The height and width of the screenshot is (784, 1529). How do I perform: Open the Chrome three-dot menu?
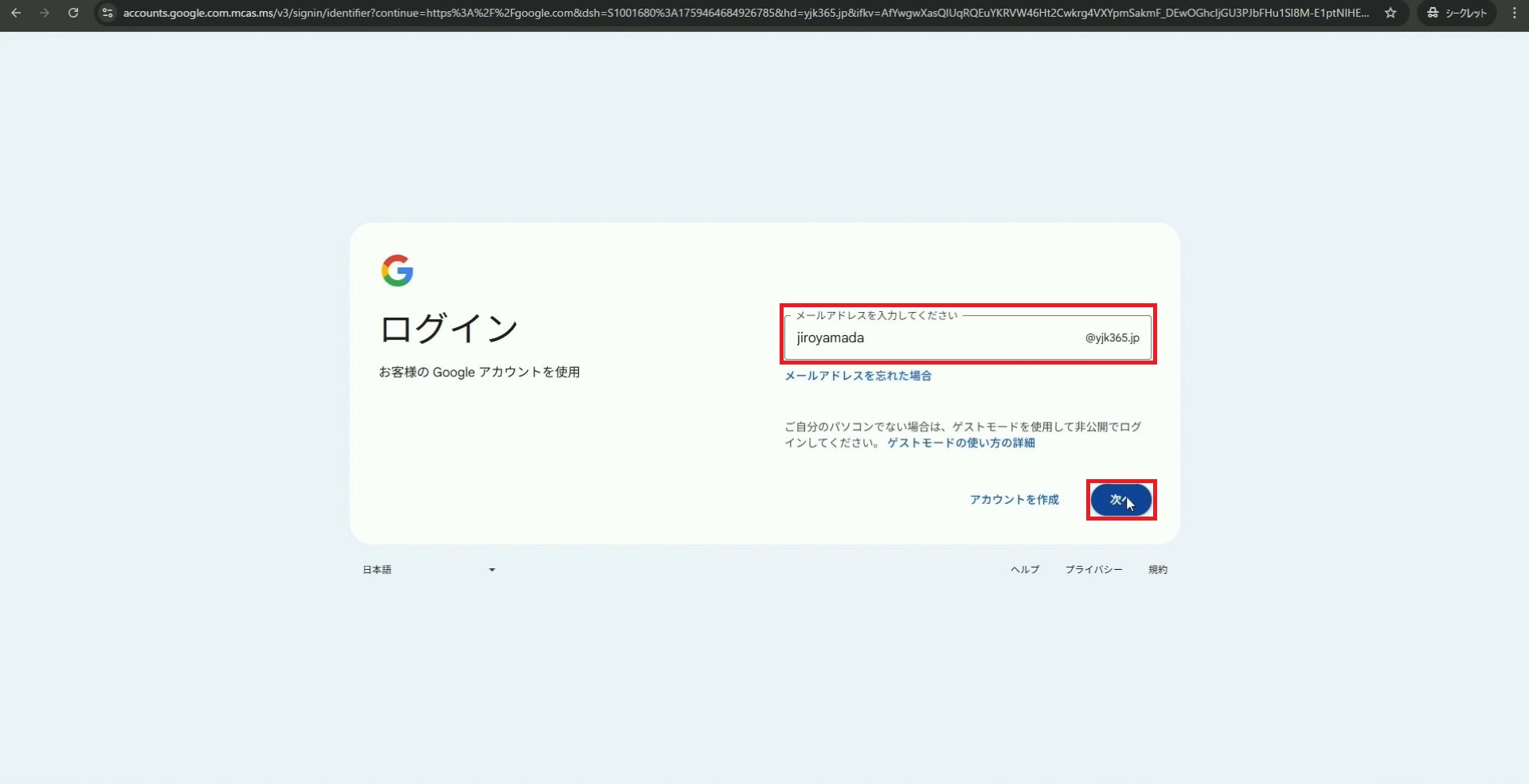[1514, 13]
